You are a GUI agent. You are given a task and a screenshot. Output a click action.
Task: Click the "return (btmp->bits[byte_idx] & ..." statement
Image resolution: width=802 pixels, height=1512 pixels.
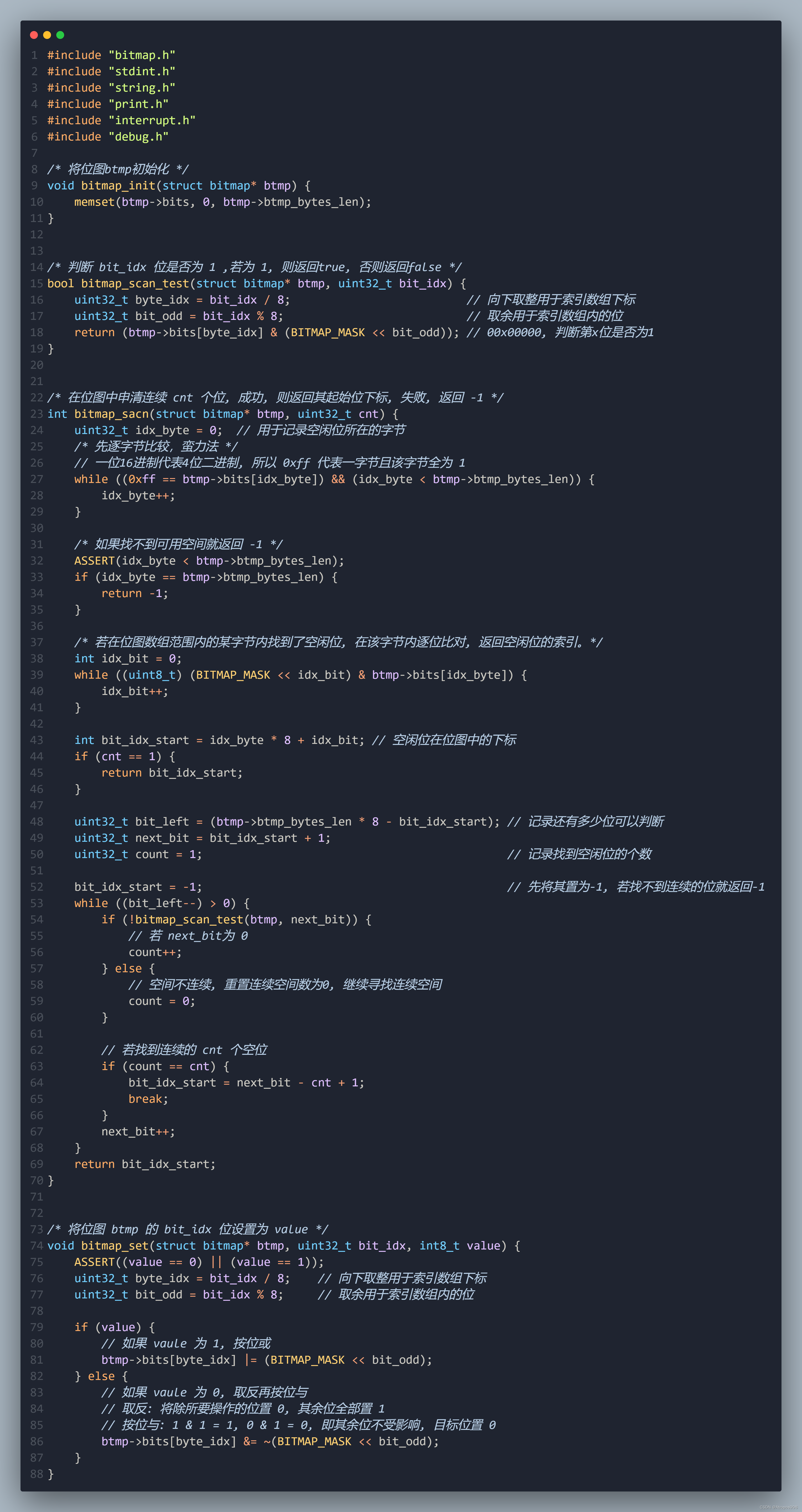pyautogui.click(x=266, y=332)
